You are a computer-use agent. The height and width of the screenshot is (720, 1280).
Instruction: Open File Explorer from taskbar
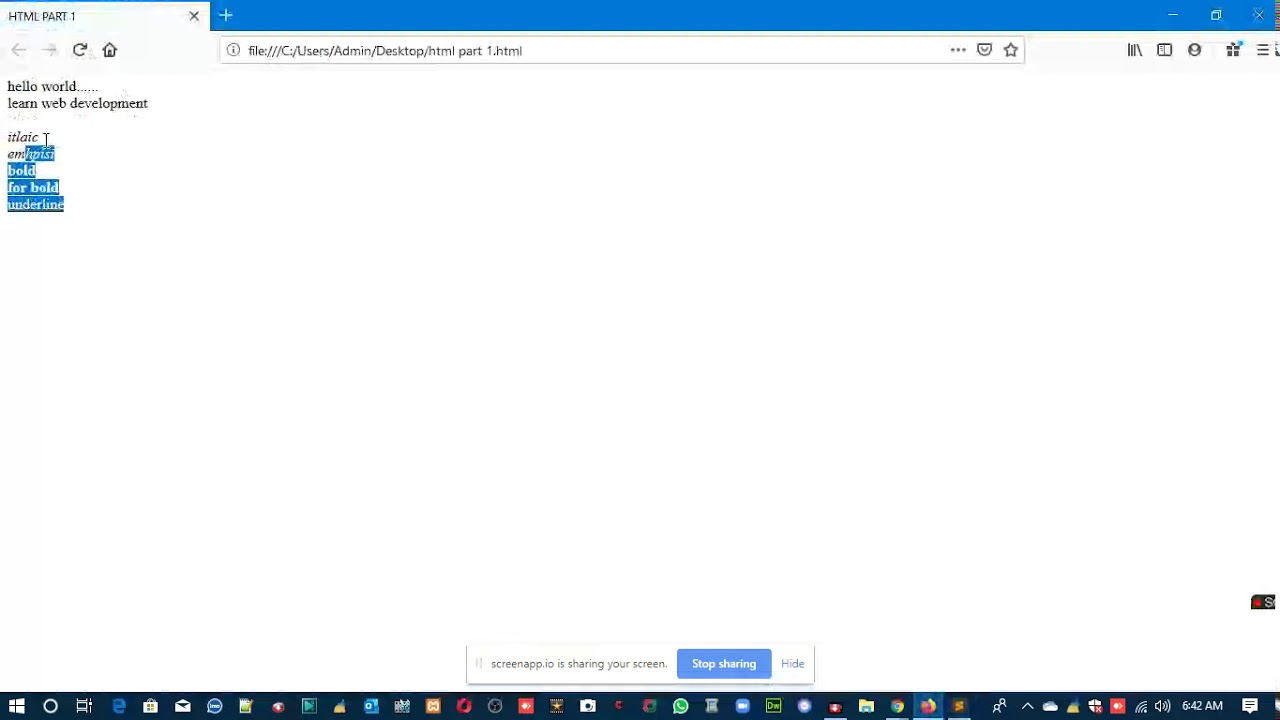click(866, 706)
